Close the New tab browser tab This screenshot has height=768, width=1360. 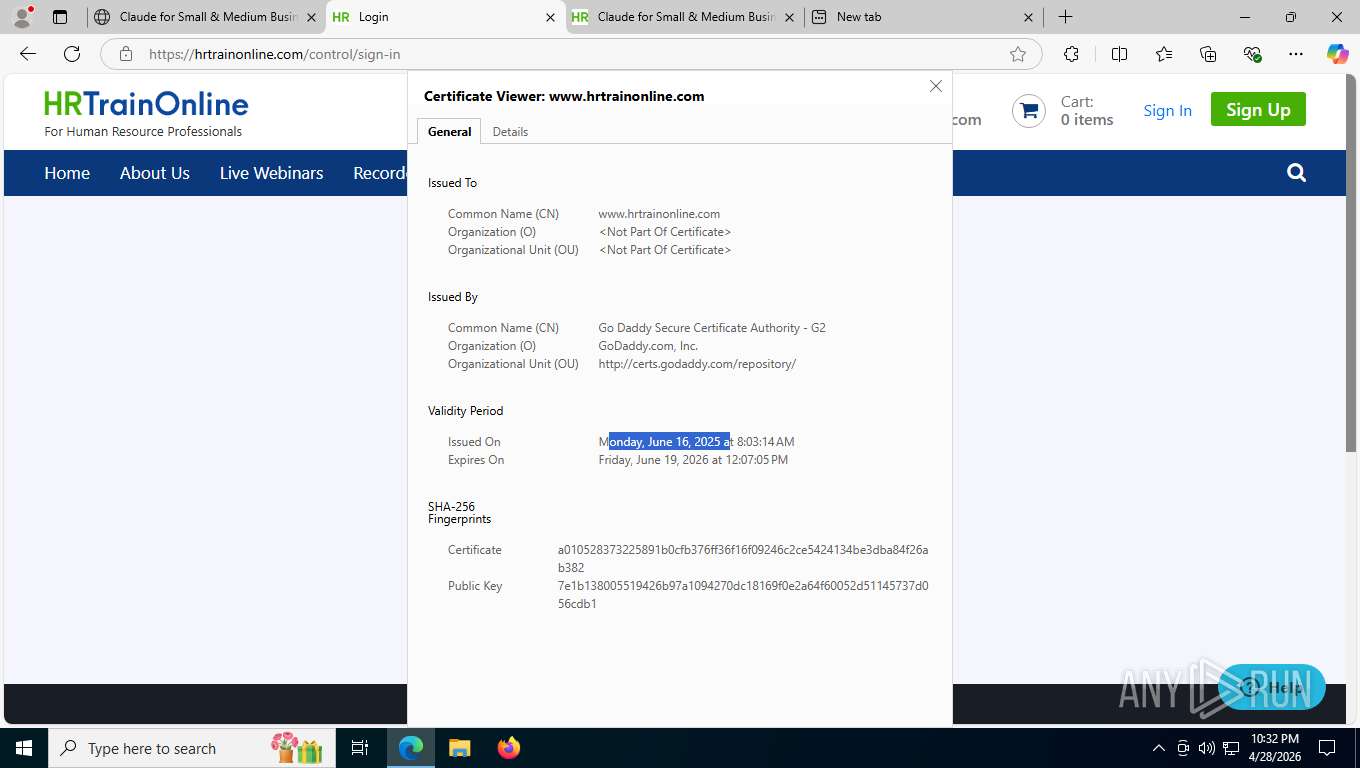1029,17
